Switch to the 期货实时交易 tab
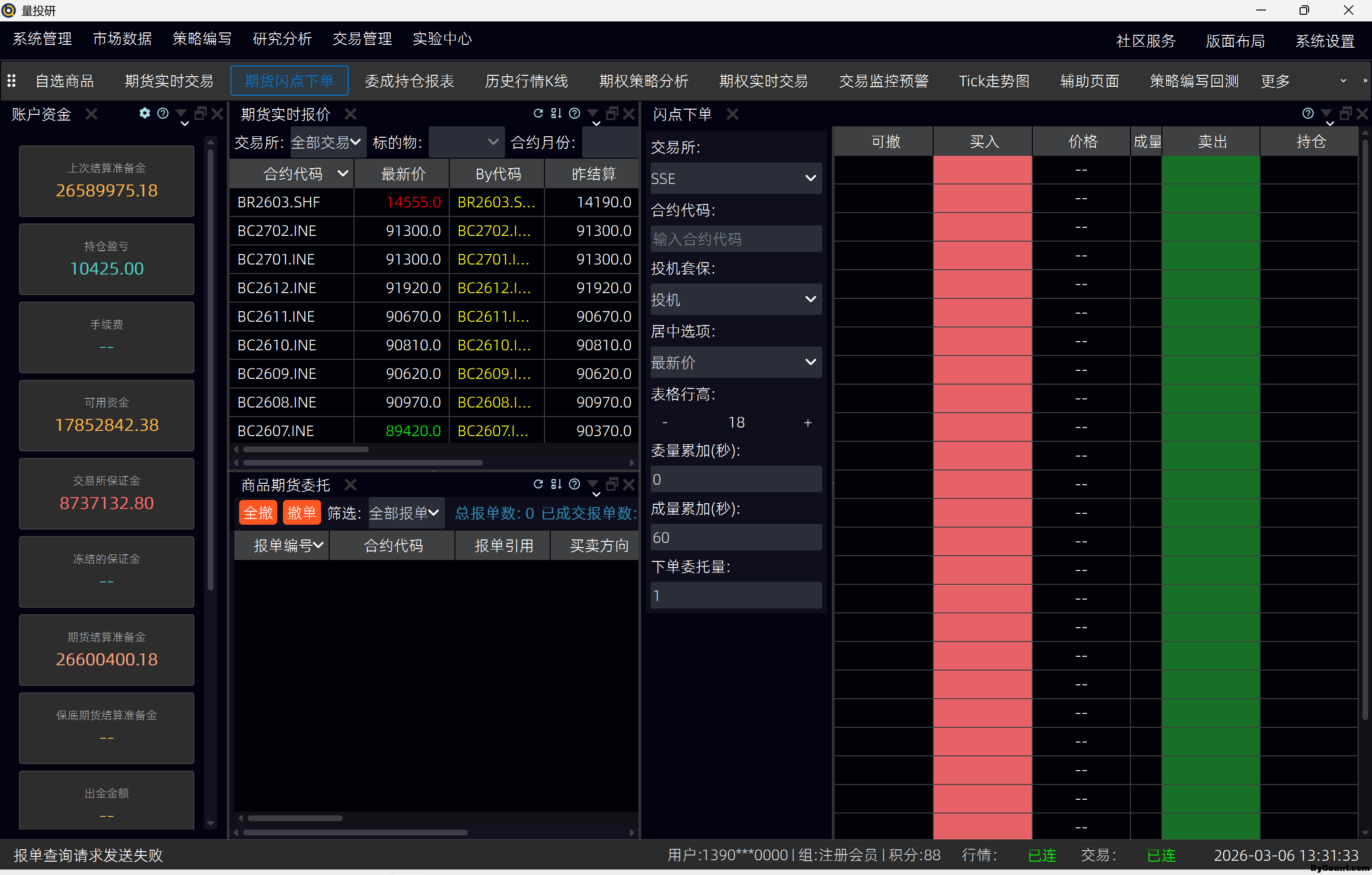 169,81
